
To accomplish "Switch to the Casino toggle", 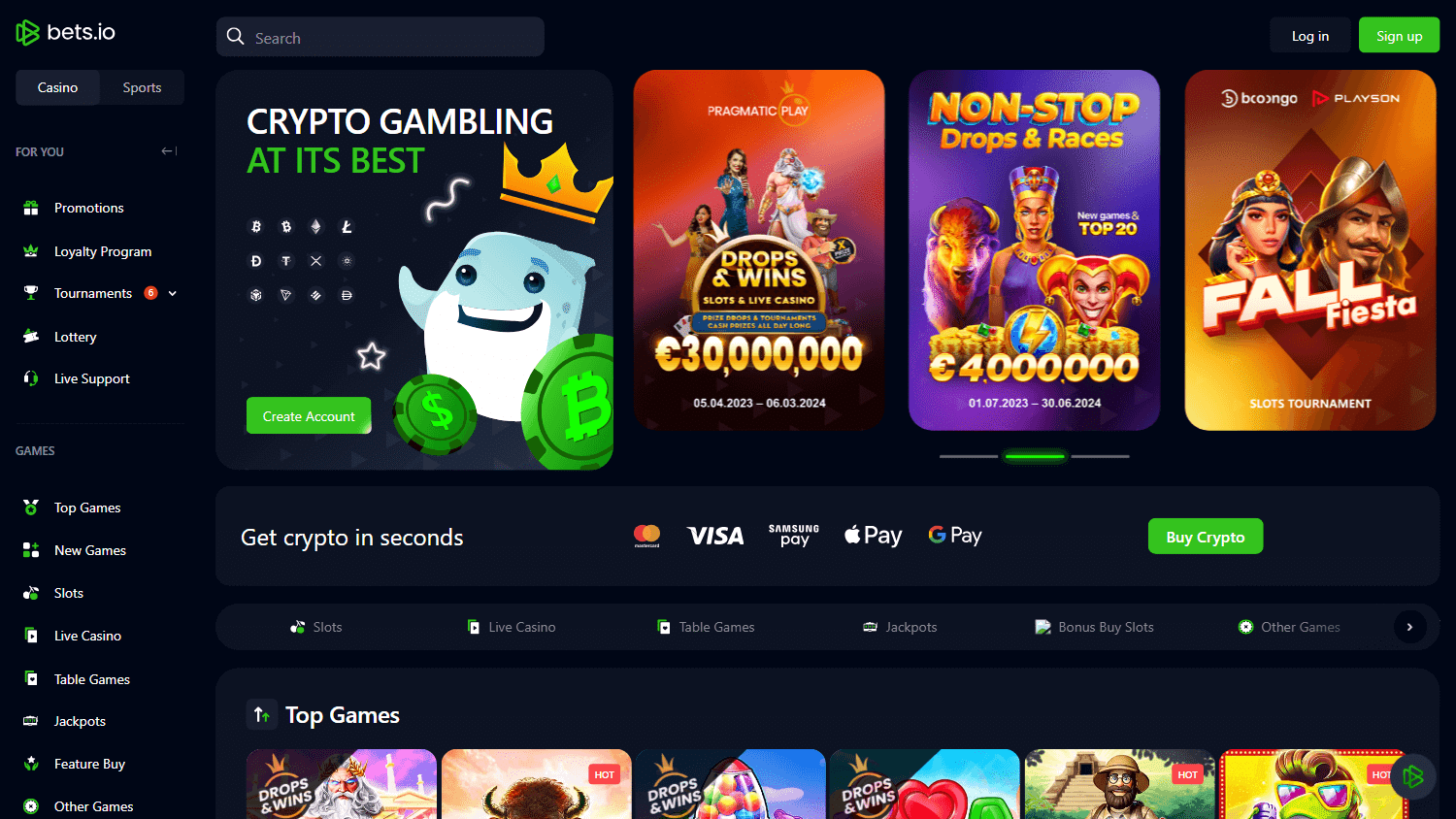I will (57, 87).
